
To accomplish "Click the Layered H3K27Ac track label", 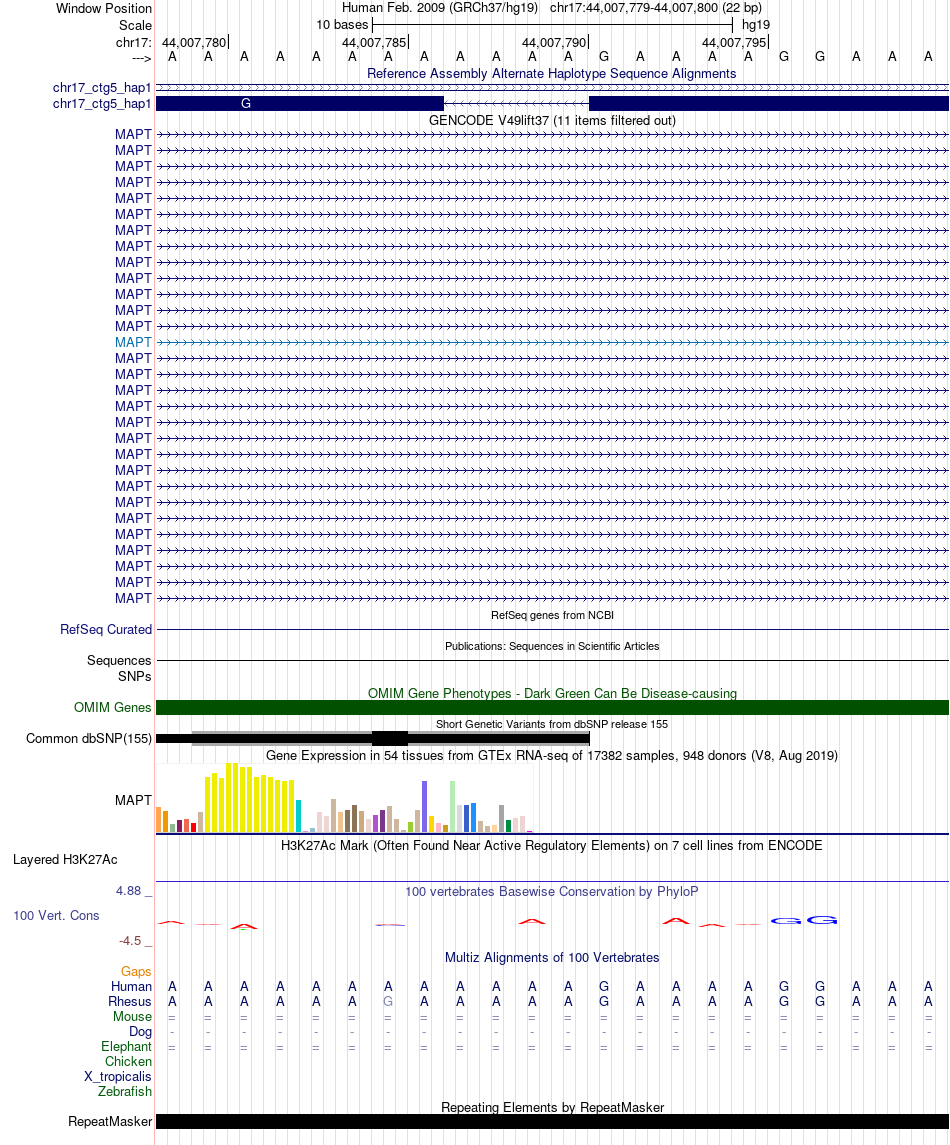I will [x=65, y=859].
